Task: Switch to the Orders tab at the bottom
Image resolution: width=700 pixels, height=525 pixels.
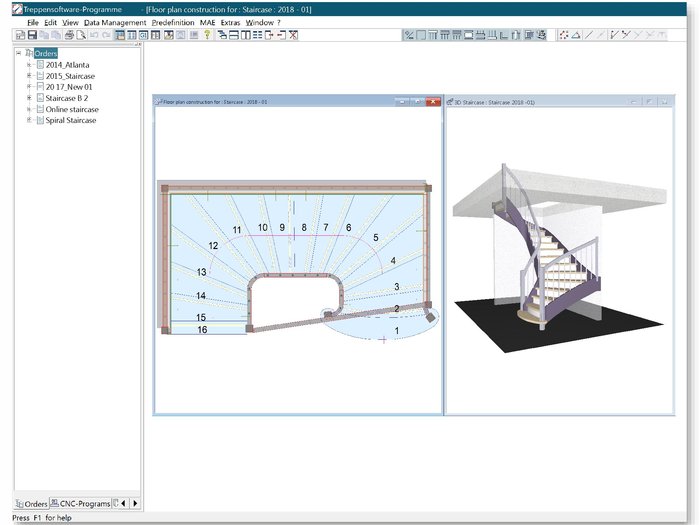Action: click(x=31, y=504)
